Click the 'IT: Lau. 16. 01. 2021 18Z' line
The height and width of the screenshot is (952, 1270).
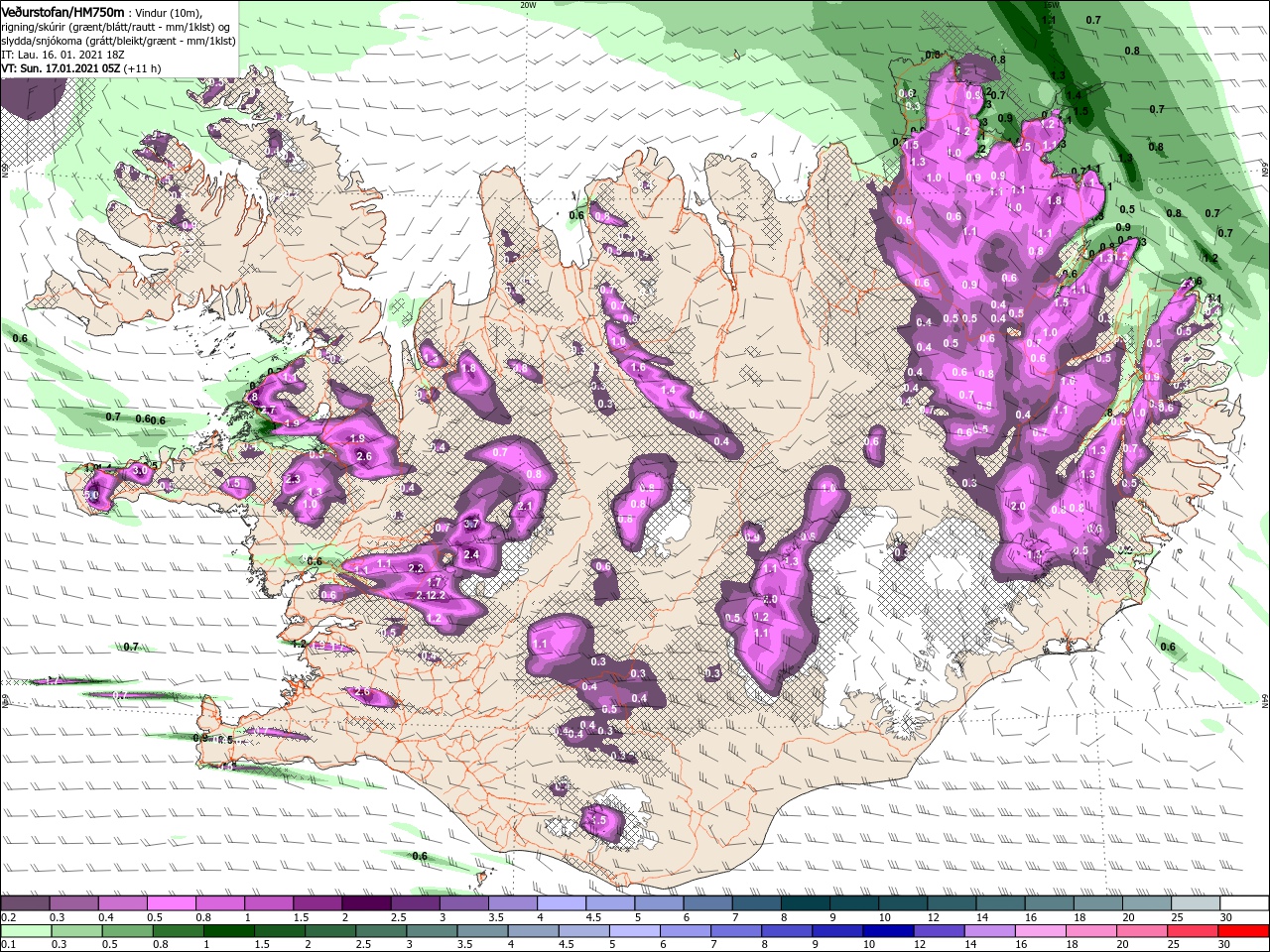(x=63, y=56)
